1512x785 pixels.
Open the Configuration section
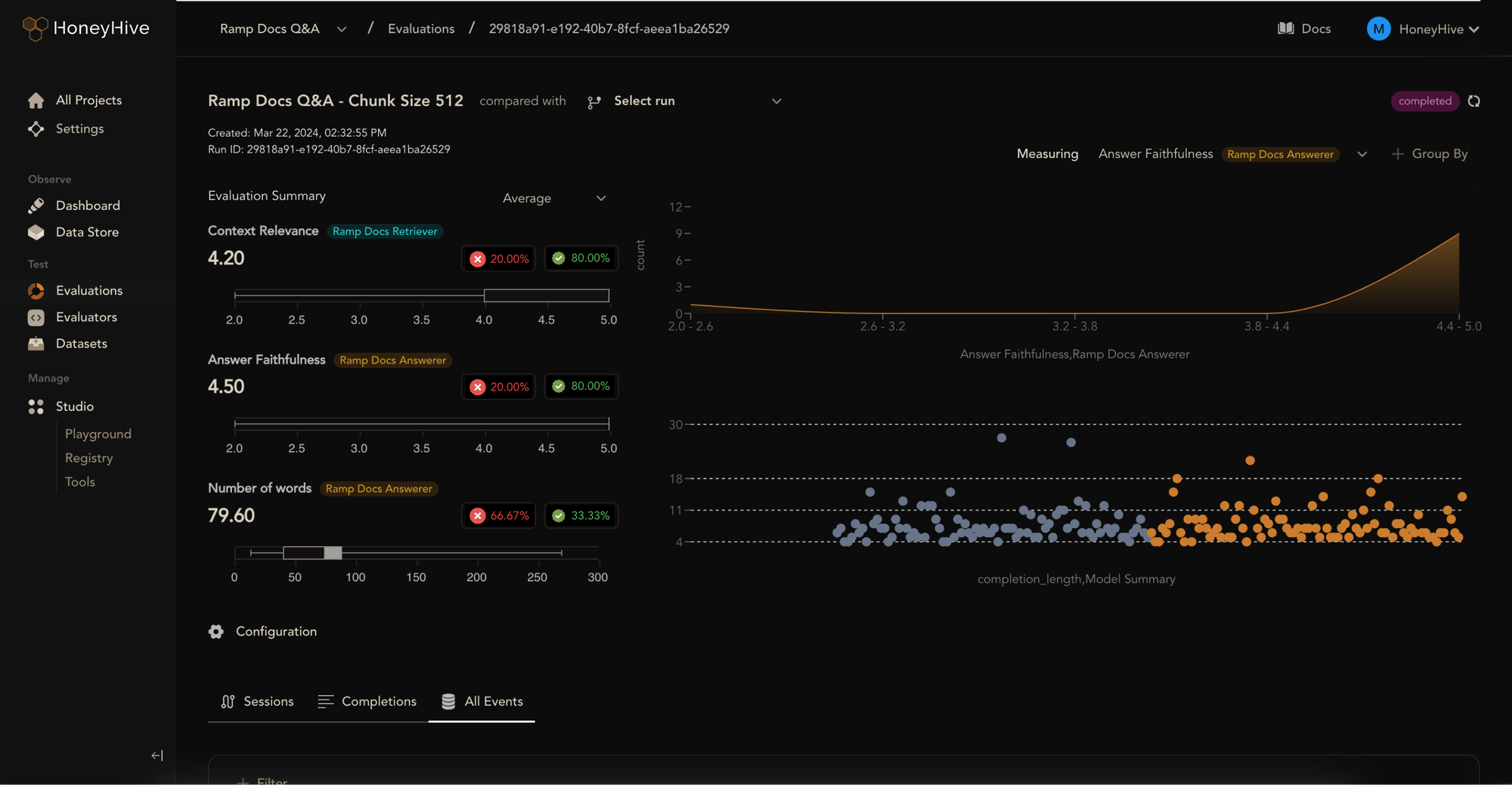(x=262, y=631)
